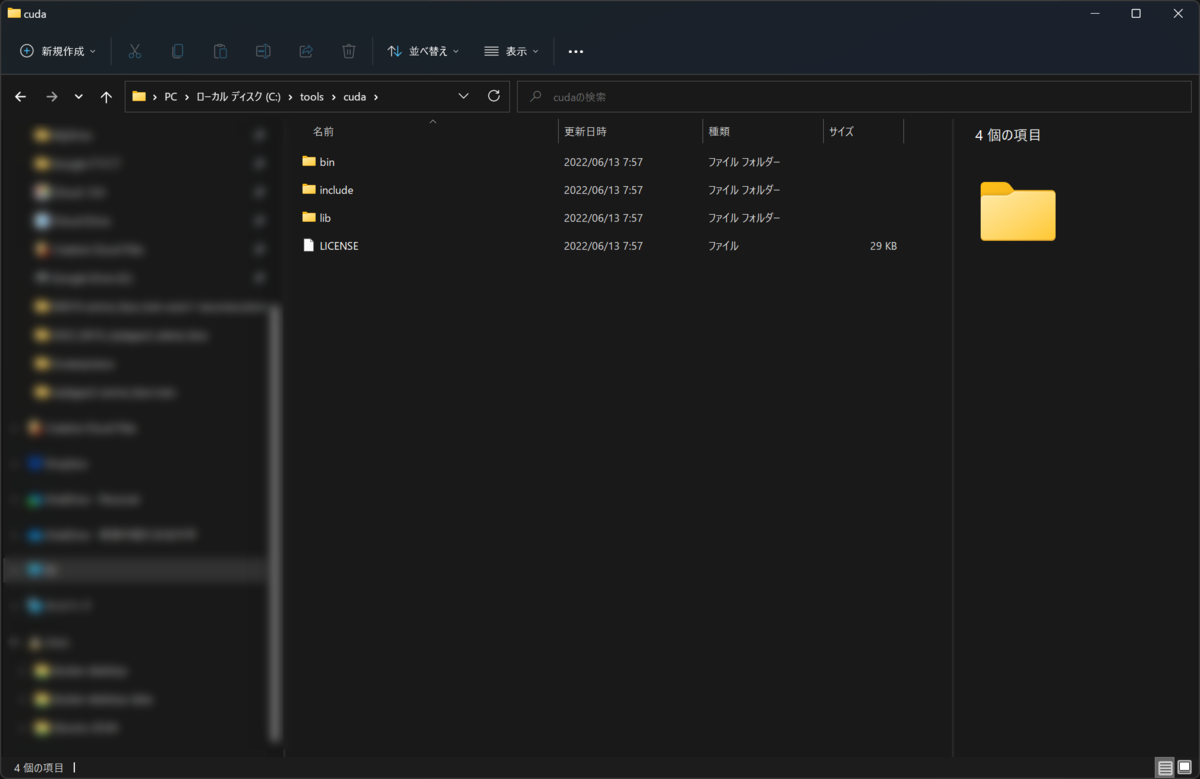Open recent locations dropdown chevron
This screenshot has width=1200, height=779.
pyautogui.click(x=79, y=97)
